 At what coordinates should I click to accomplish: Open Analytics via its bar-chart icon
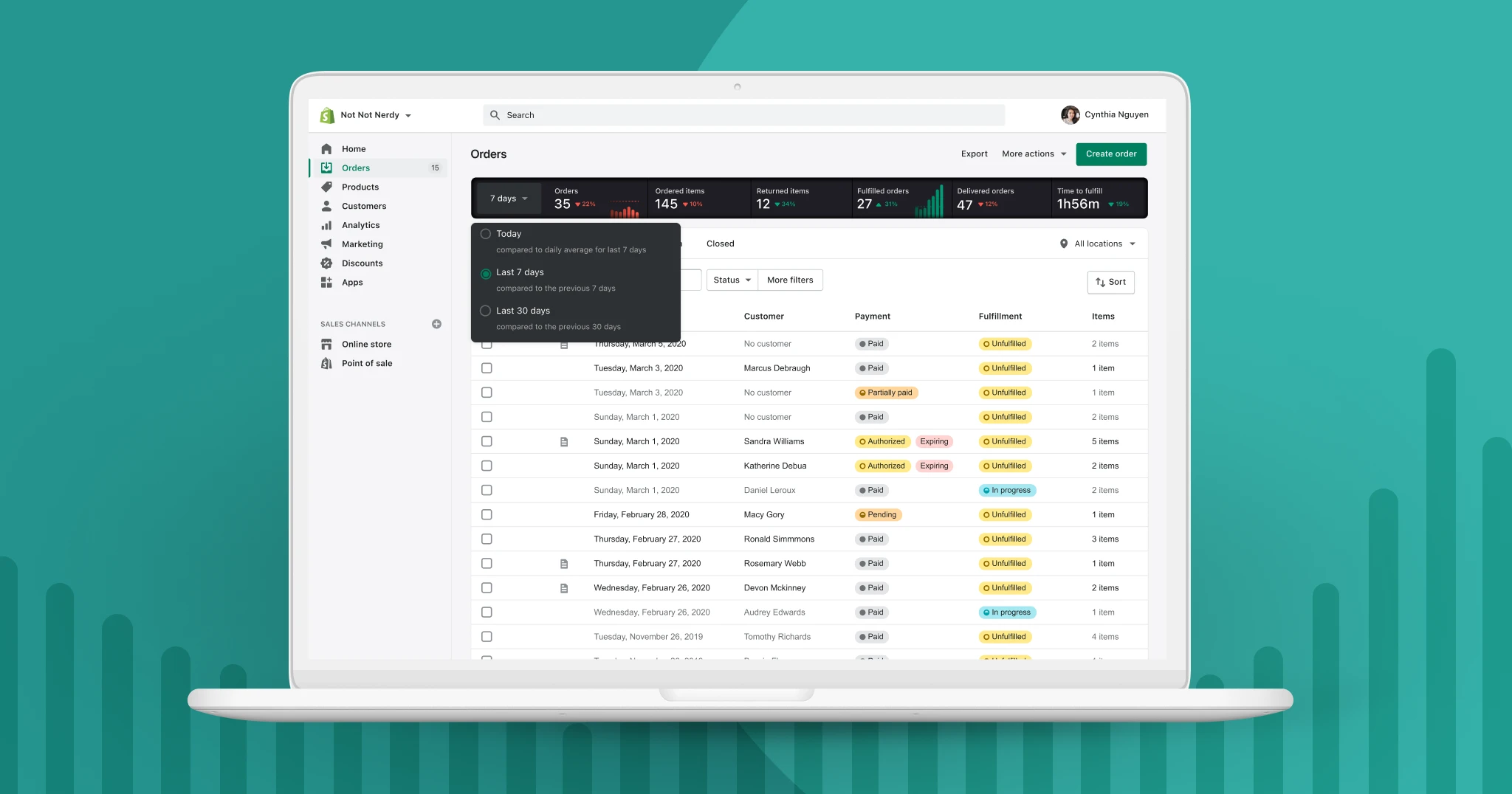(326, 225)
